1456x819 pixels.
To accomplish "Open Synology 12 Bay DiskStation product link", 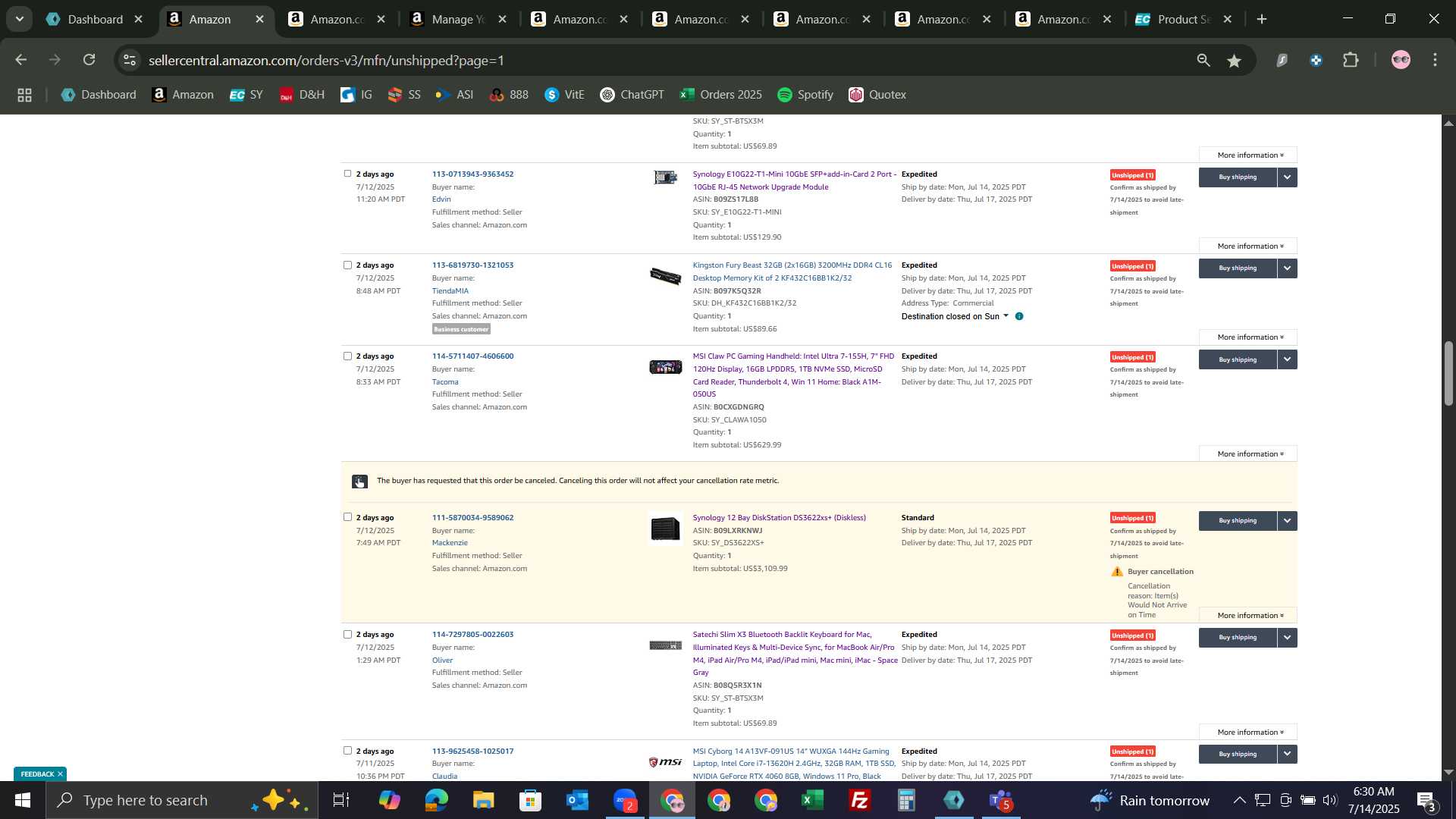I will (779, 518).
